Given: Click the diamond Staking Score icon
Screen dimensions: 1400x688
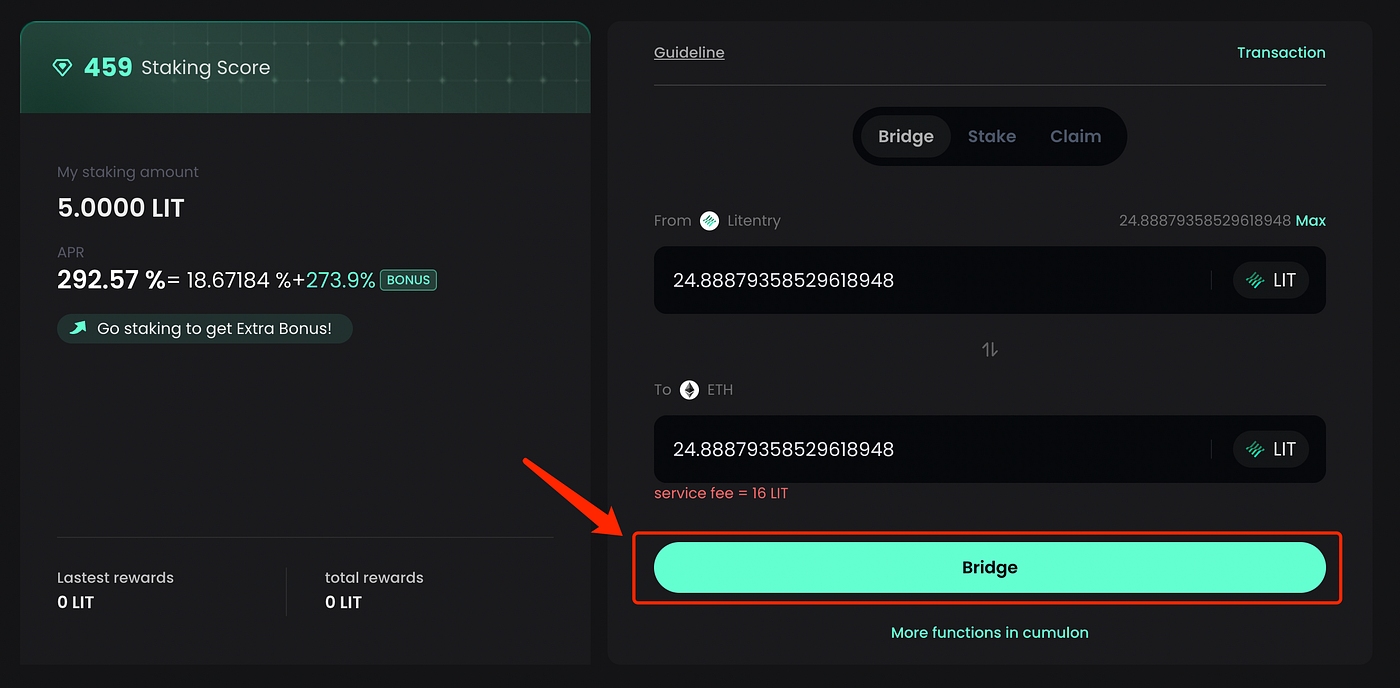Looking at the screenshot, I should pos(62,68).
